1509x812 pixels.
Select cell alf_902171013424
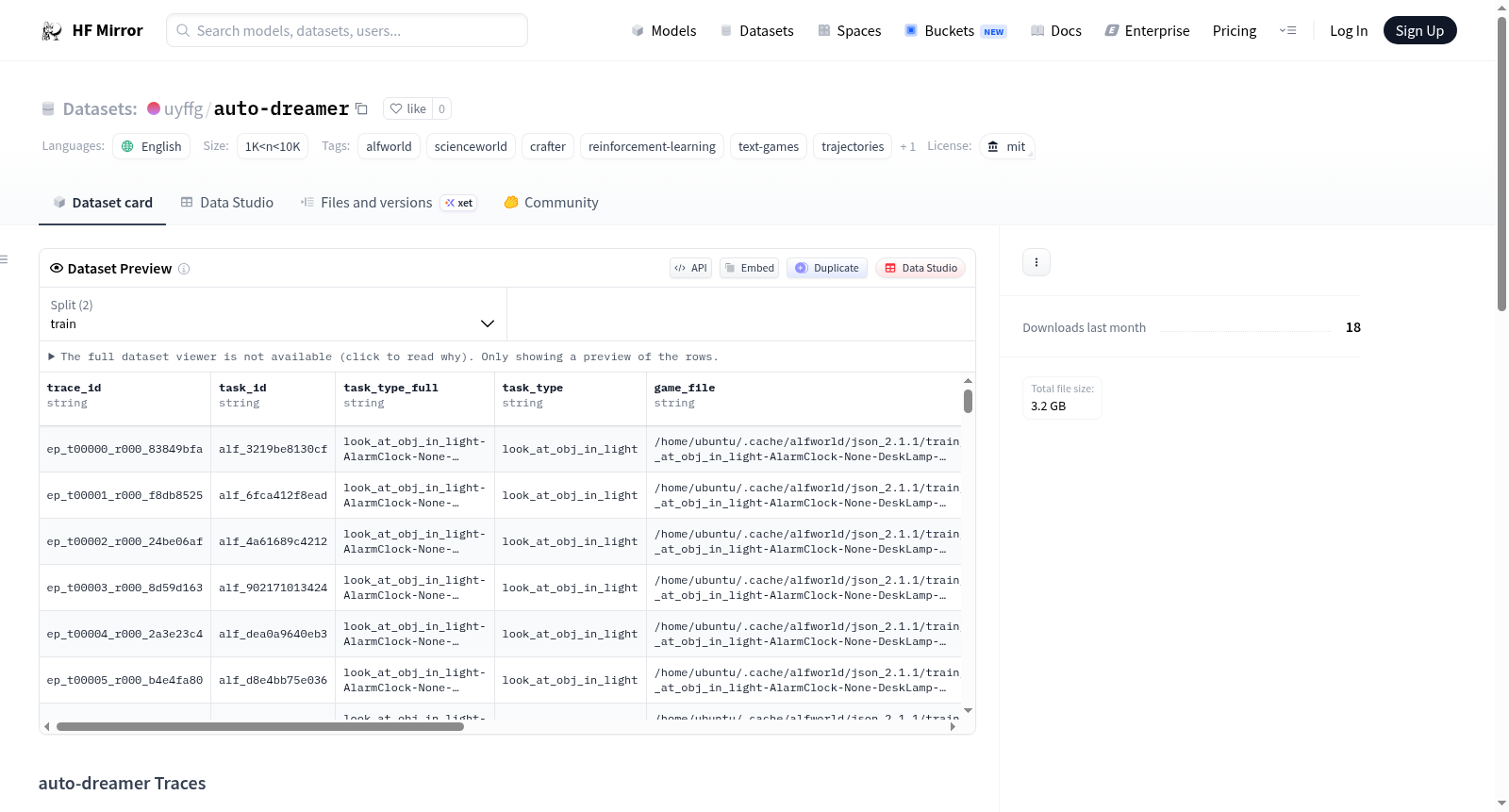(x=274, y=588)
